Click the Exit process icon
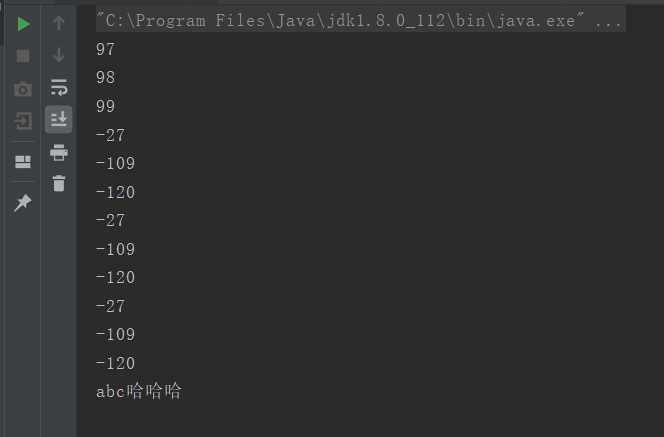Viewport: 664px width, 437px height. (23, 121)
